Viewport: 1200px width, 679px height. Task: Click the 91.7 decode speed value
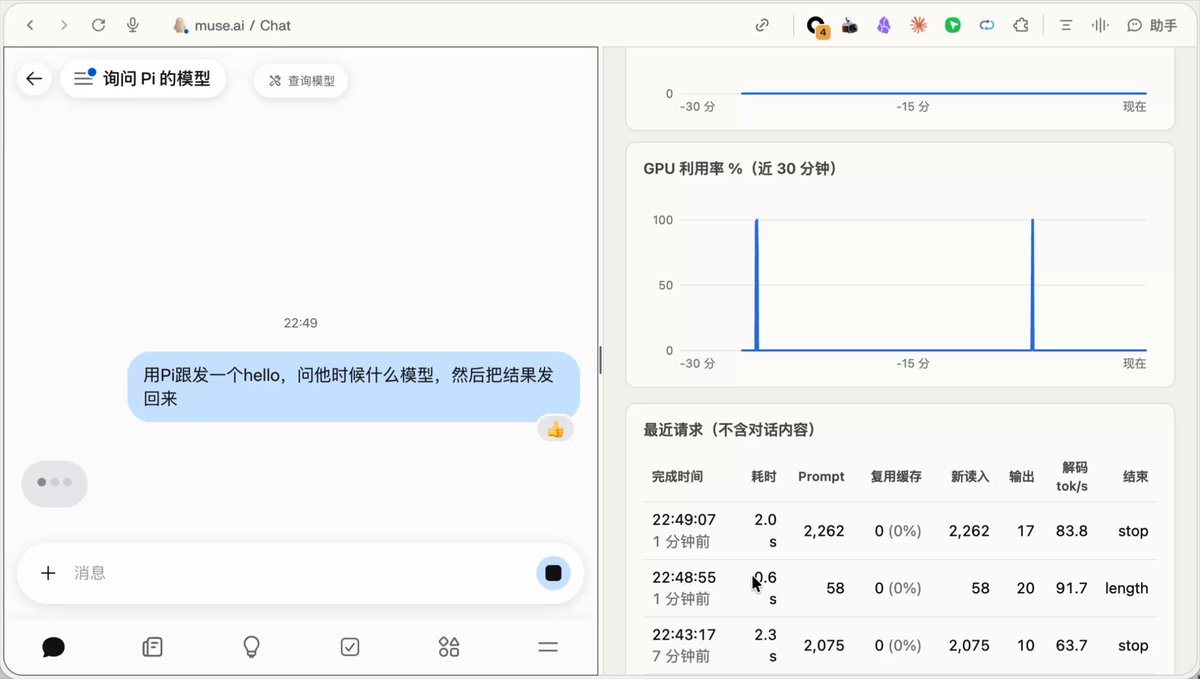click(1072, 588)
